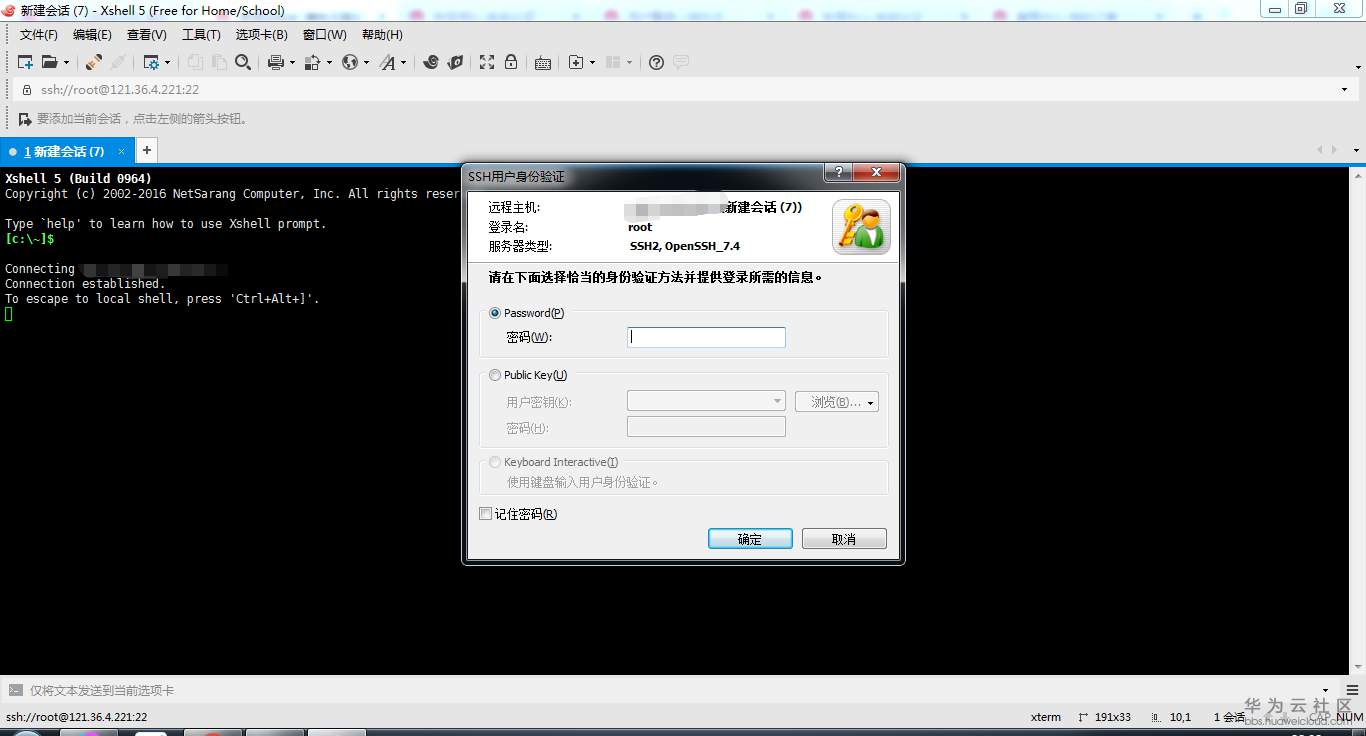Open the 查看(V) menu
1366x736 pixels.
coord(147,35)
